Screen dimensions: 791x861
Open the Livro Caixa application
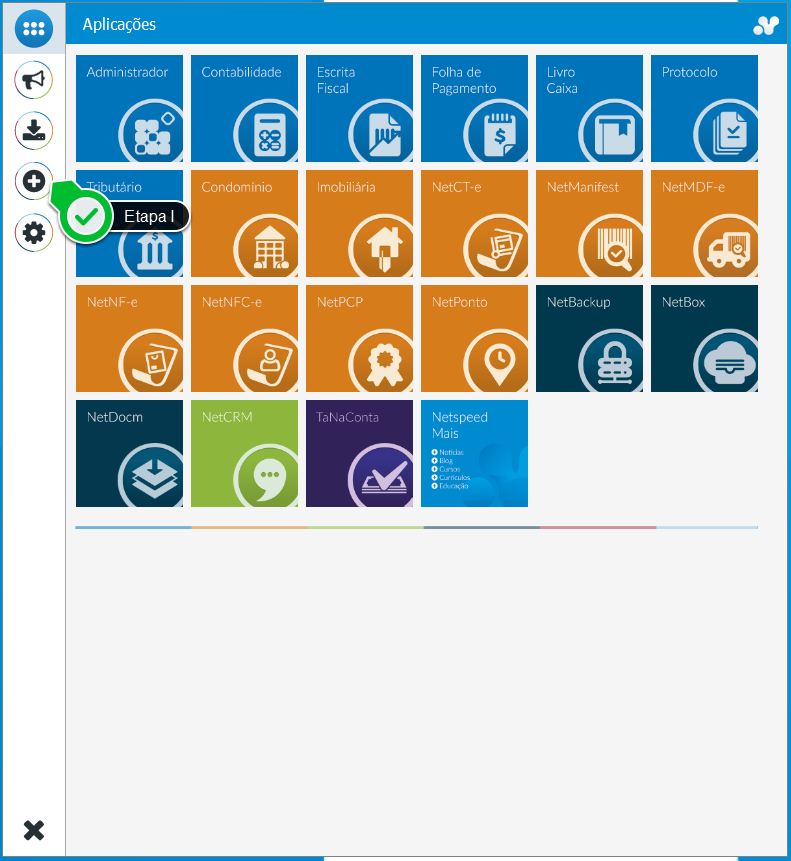coord(590,108)
